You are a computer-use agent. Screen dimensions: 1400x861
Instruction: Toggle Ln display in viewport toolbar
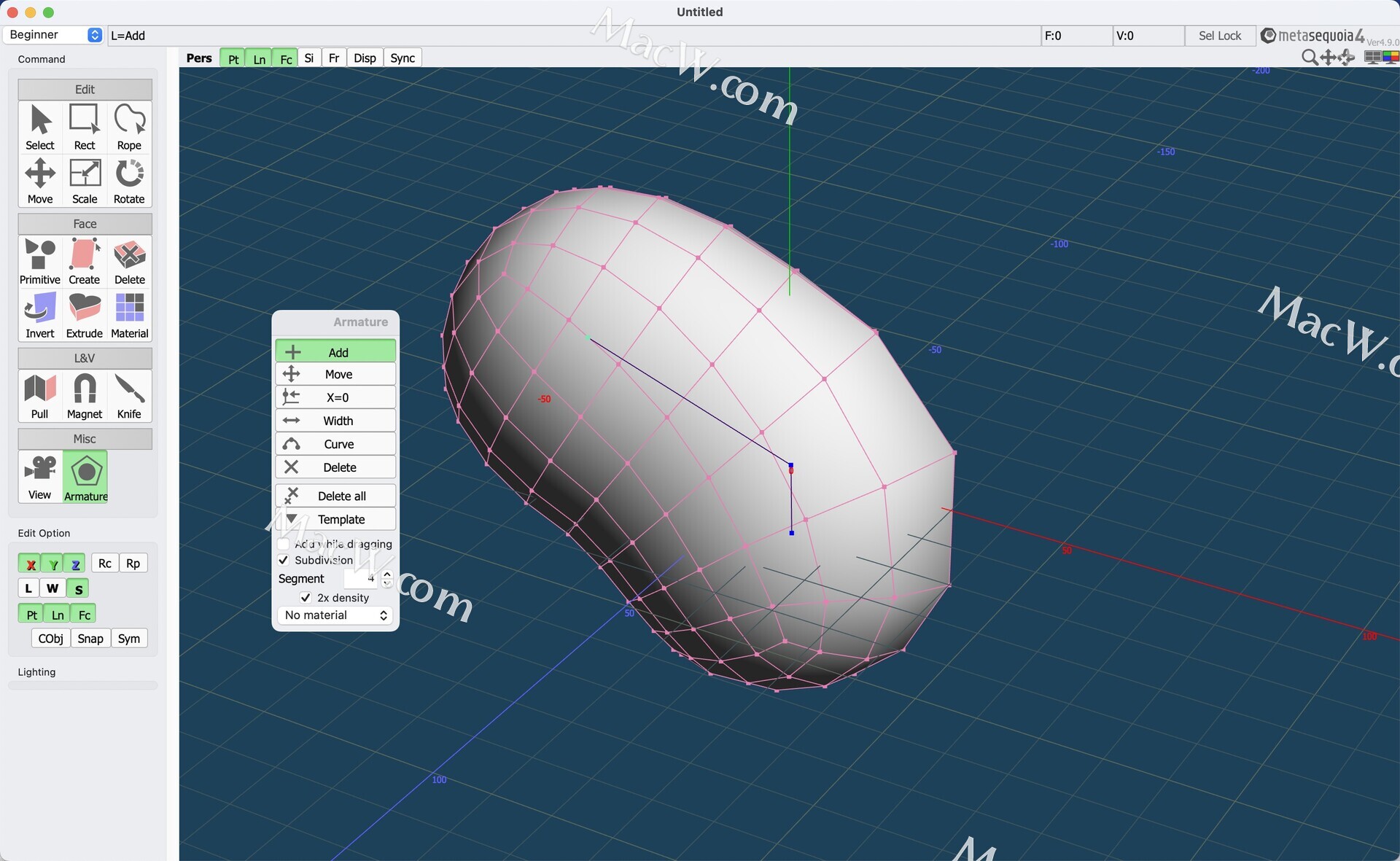(x=259, y=58)
